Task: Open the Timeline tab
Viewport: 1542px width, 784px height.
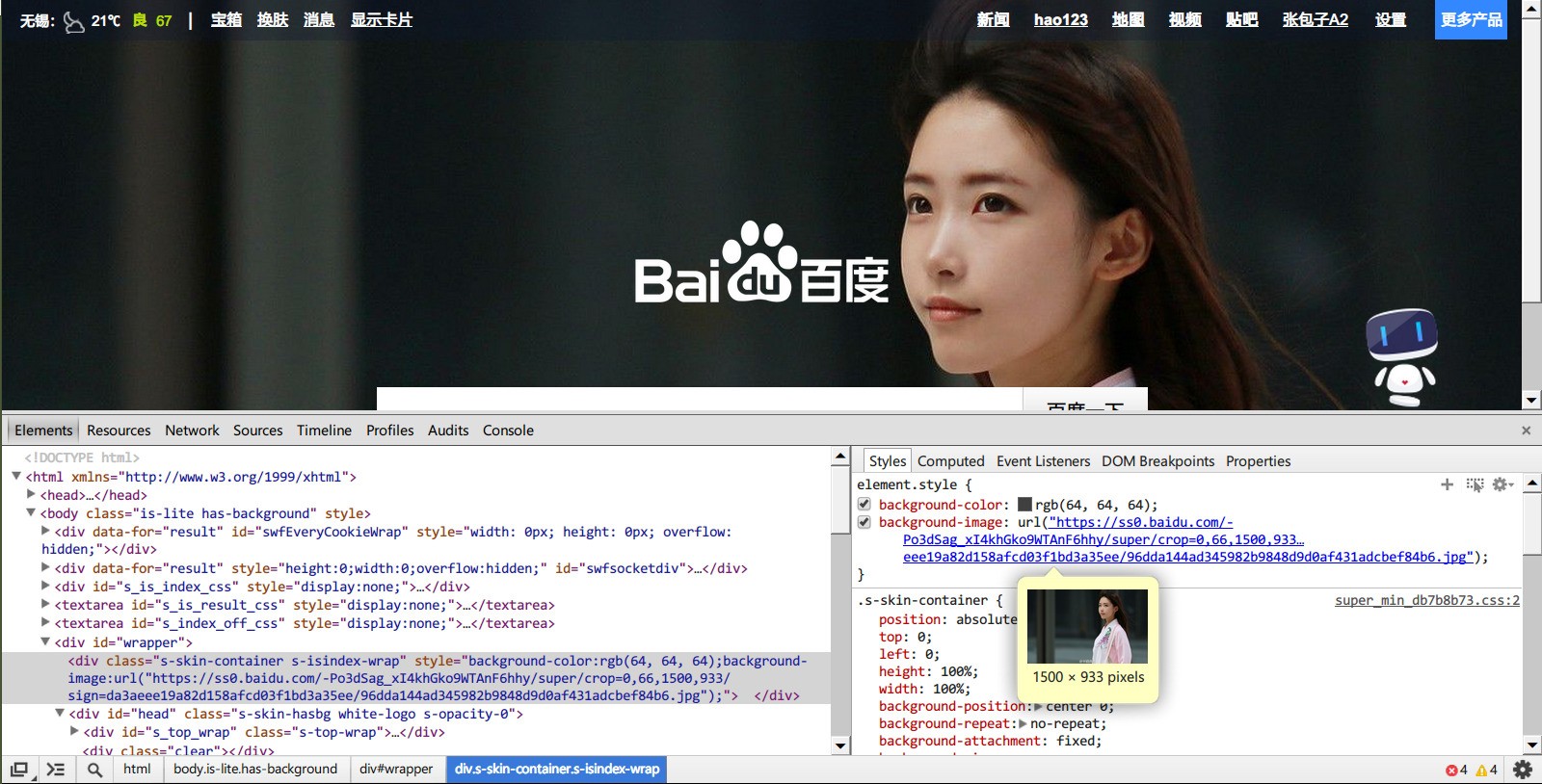Action: tap(324, 431)
